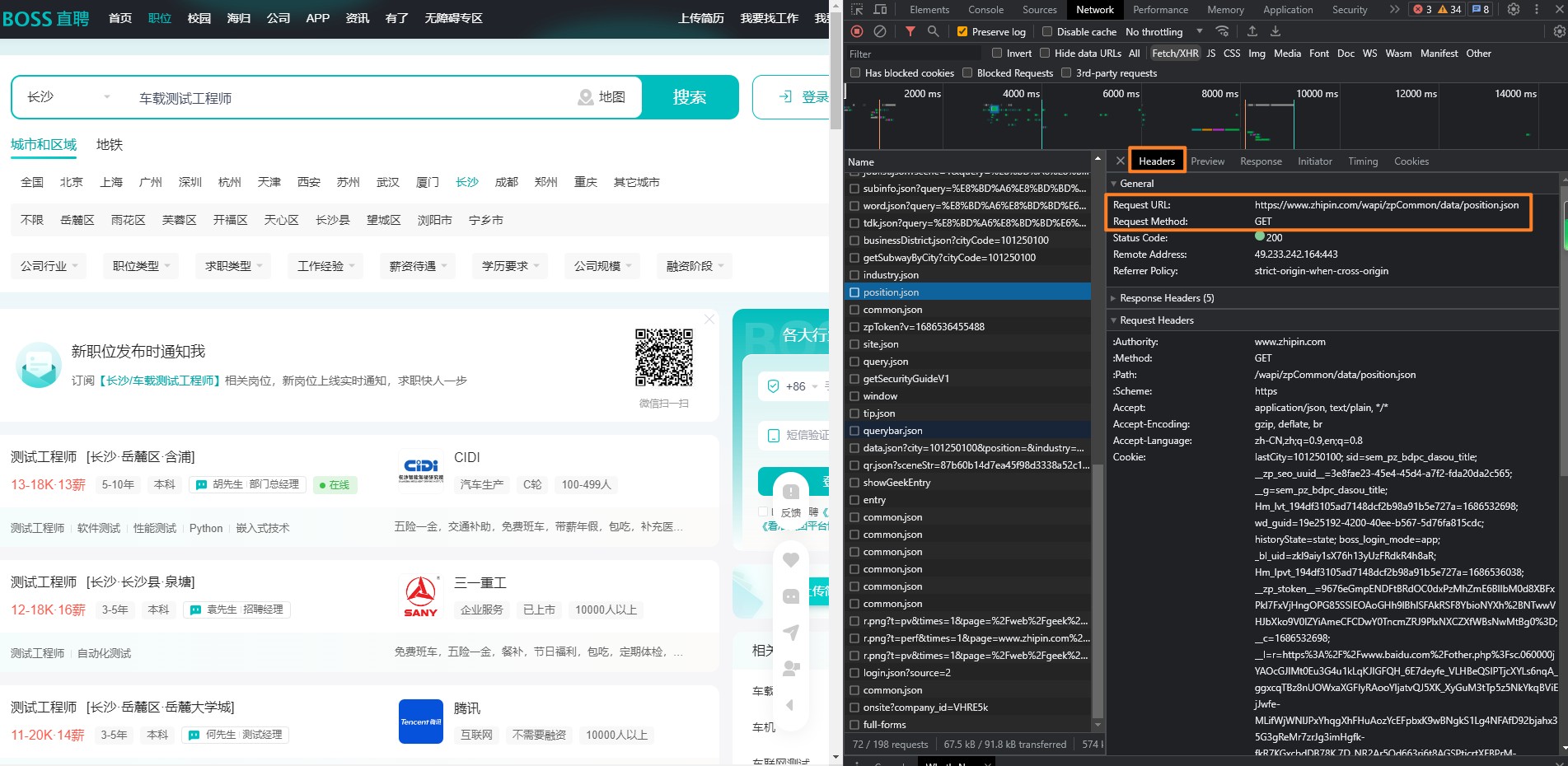Collapse the floating sidebar arrow
1568x766 pixels.
[790, 705]
